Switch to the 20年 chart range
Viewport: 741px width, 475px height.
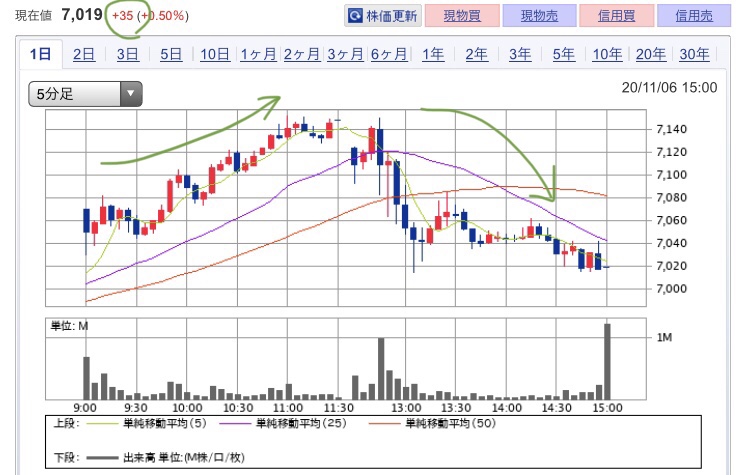651,54
